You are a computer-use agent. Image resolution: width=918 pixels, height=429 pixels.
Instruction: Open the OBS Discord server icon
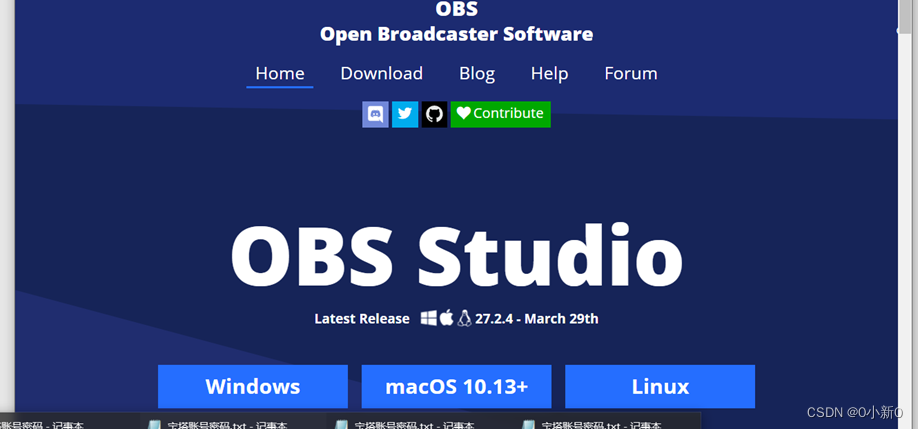375,114
